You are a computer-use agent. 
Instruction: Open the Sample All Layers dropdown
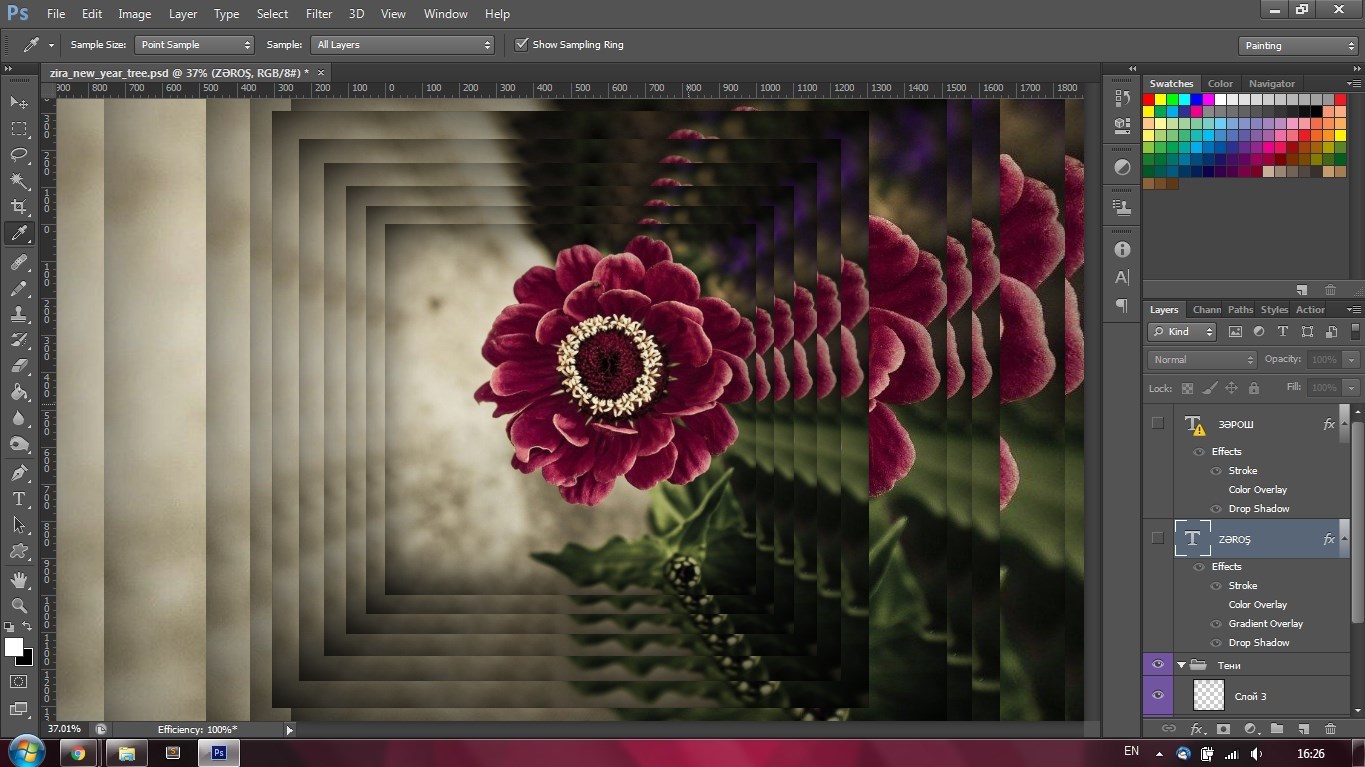tap(403, 45)
